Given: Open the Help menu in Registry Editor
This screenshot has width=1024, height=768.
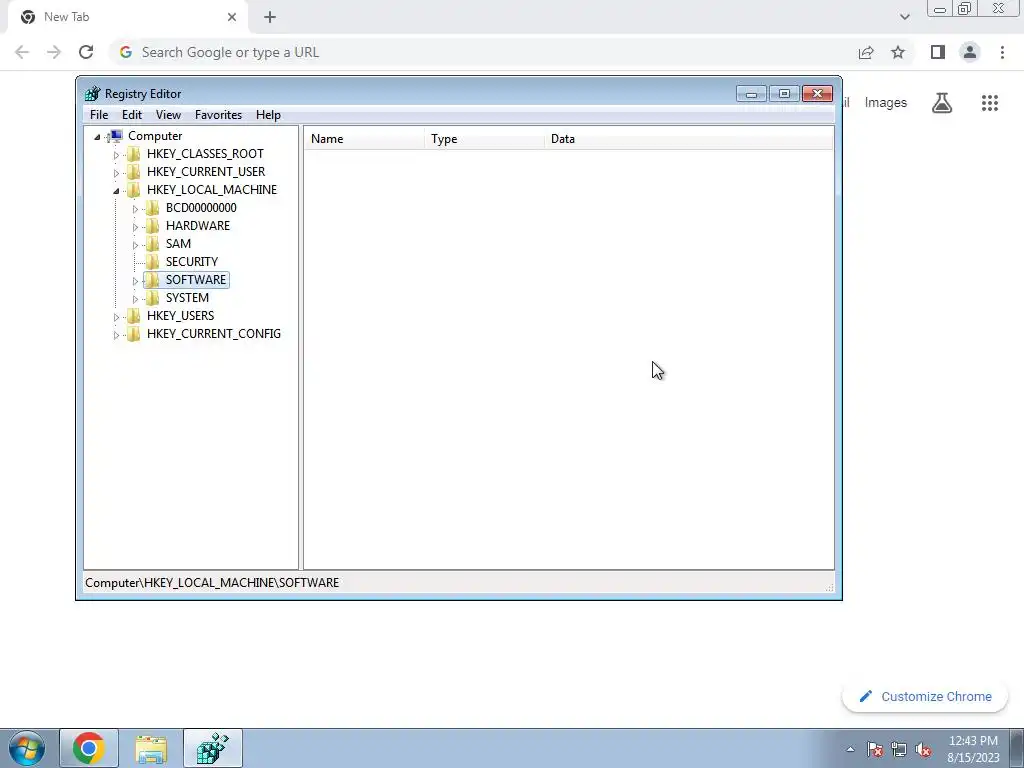Looking at the screenshot, I should 268,115.
